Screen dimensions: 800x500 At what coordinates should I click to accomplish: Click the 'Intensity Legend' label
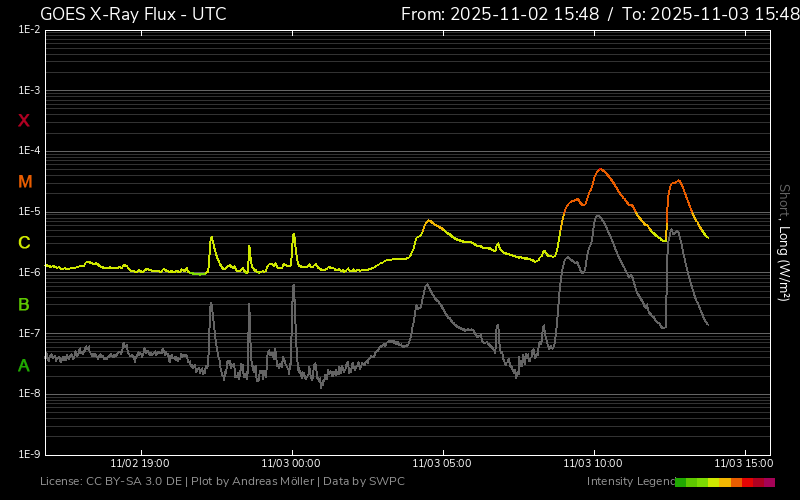(631, 481)
